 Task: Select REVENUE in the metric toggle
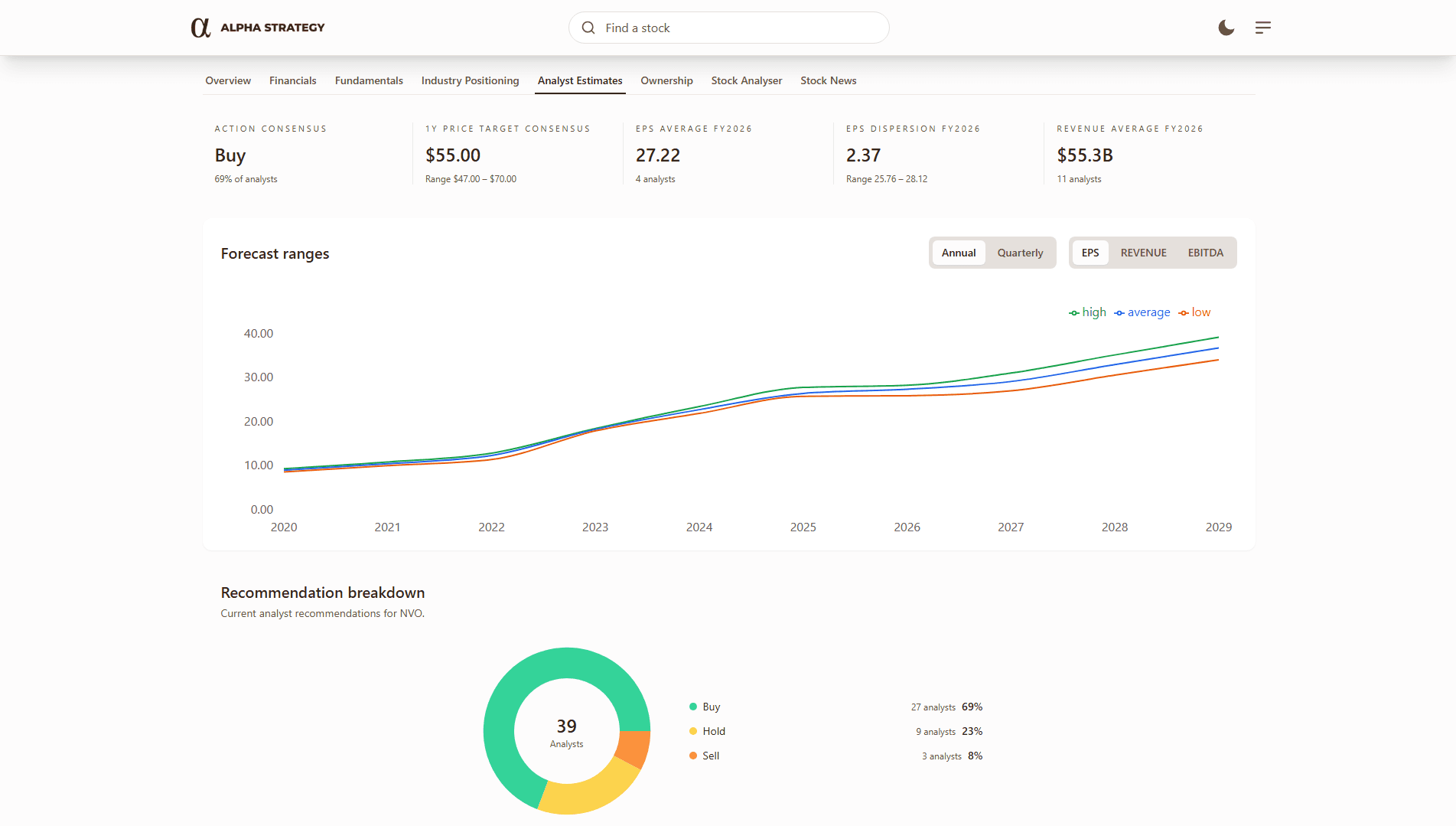click(1143, 253)
